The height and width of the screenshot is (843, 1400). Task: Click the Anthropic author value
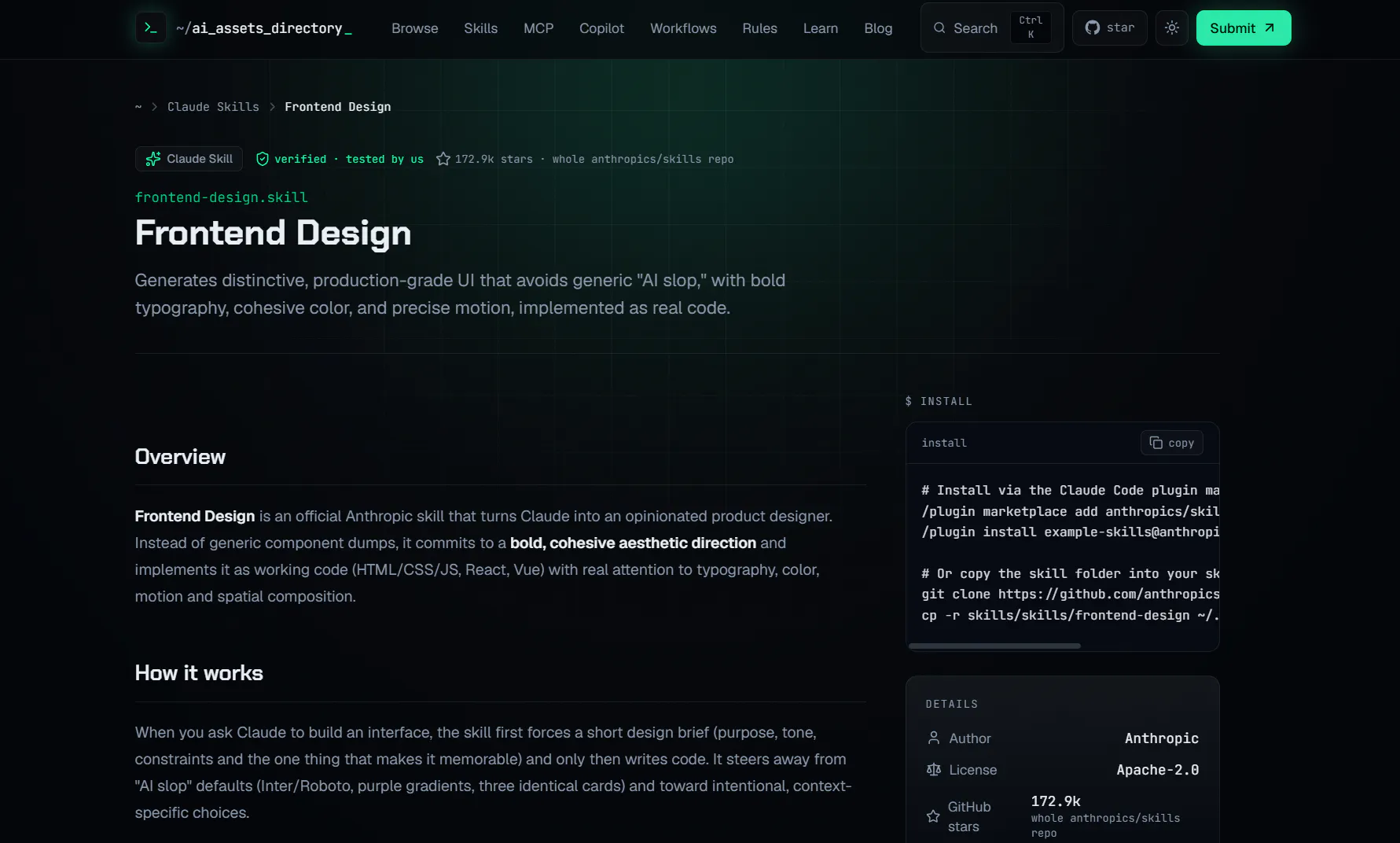[x=1162, y=738]
